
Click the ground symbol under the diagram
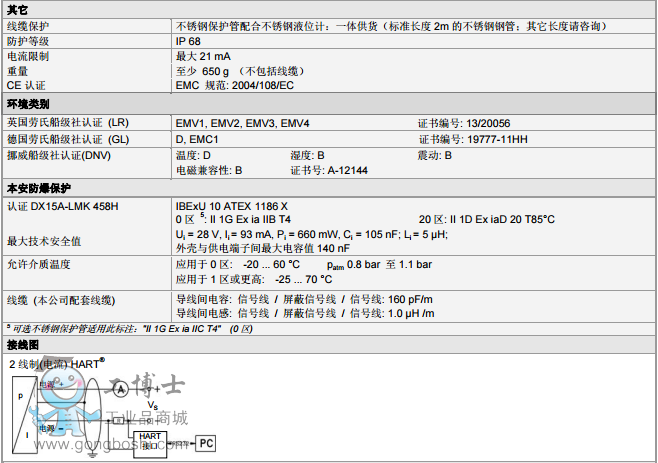[96, 454]
